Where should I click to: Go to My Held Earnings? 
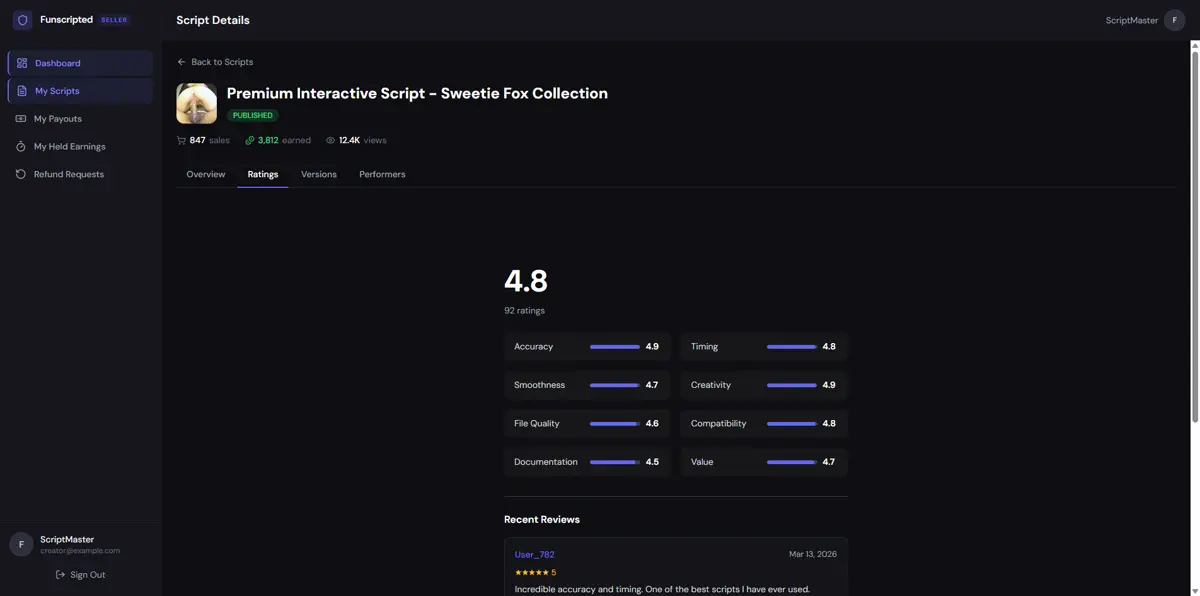(x=80, y=146)
